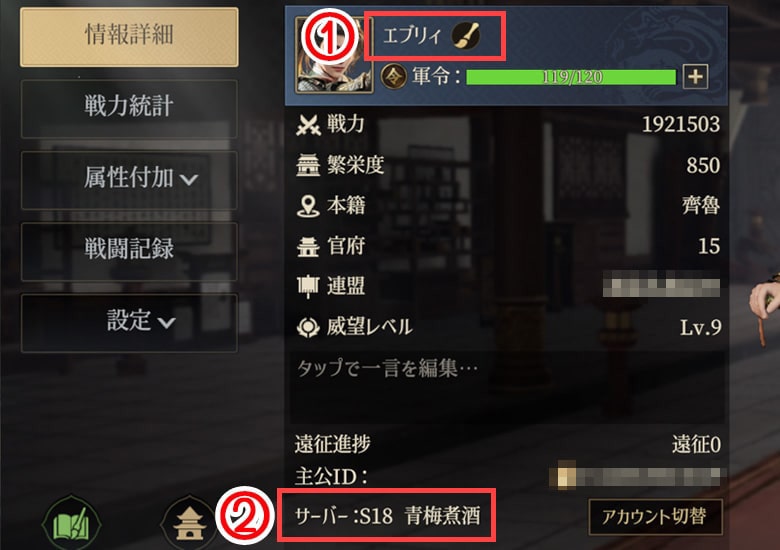The height and width of the screenshot is (550, 780).
Task: Open the gold pagoda building icon
Action: click(189, 524)
